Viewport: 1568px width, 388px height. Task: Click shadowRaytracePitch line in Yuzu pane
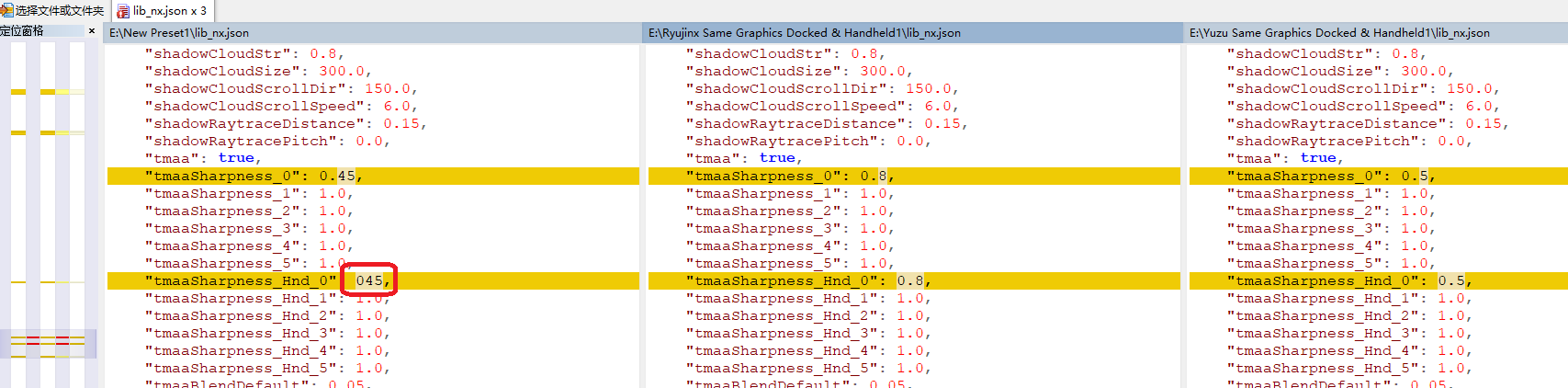(1349, 141)
